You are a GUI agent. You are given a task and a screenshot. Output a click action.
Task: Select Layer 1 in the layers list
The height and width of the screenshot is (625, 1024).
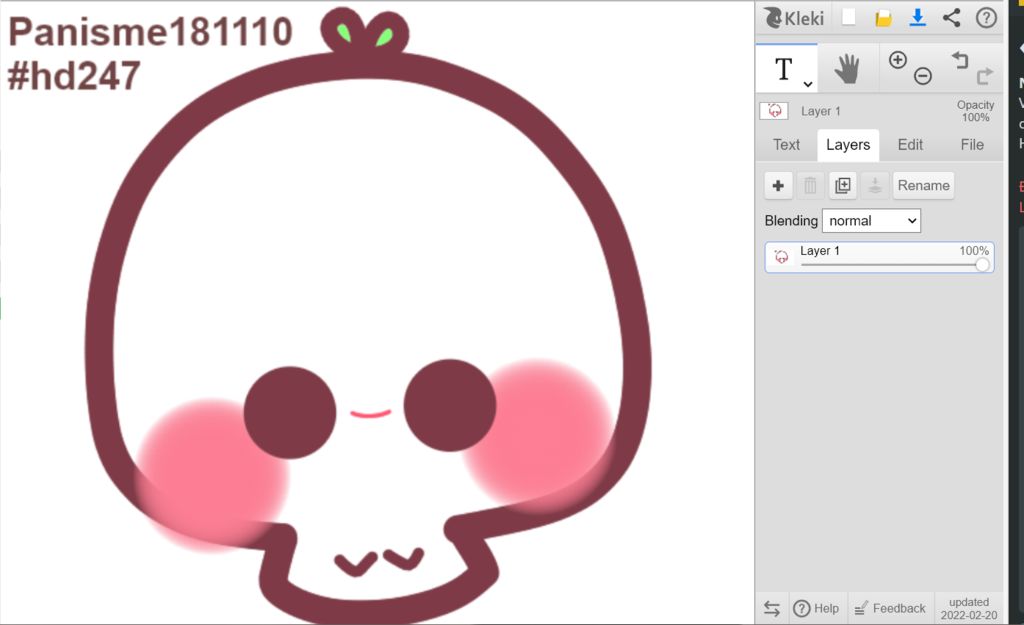879,257
